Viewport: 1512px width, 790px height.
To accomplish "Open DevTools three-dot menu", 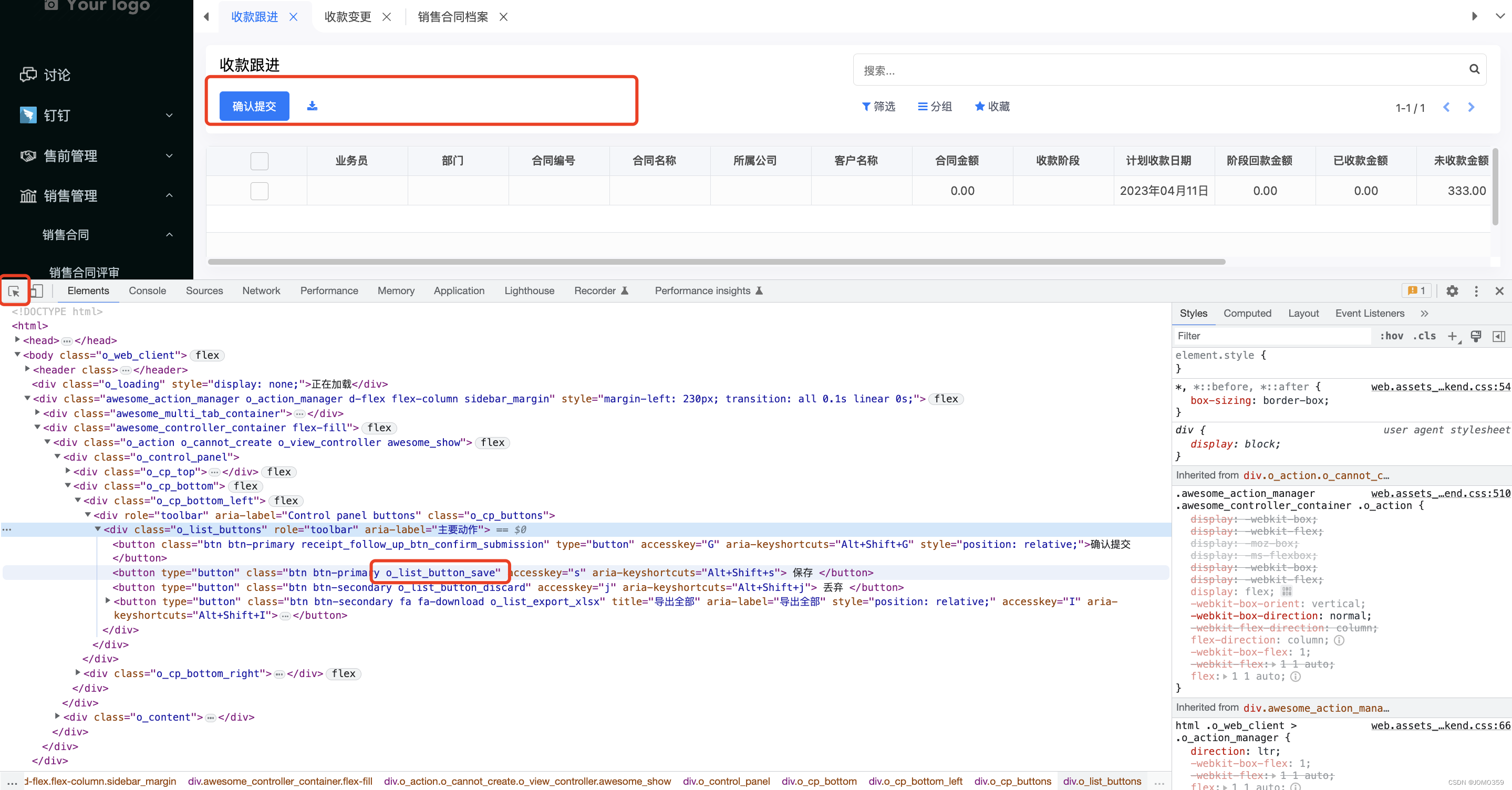I will [1476, 291].
